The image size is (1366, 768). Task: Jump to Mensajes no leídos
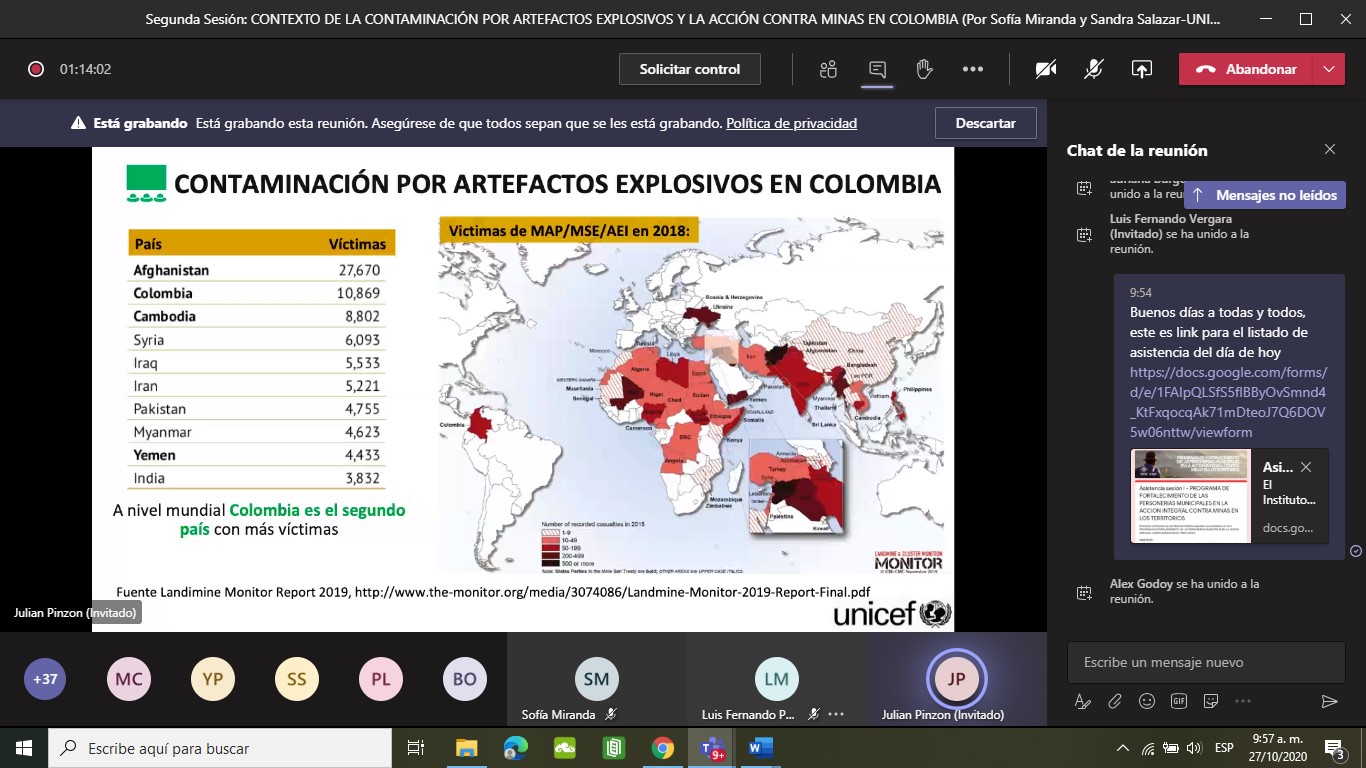1265,195
